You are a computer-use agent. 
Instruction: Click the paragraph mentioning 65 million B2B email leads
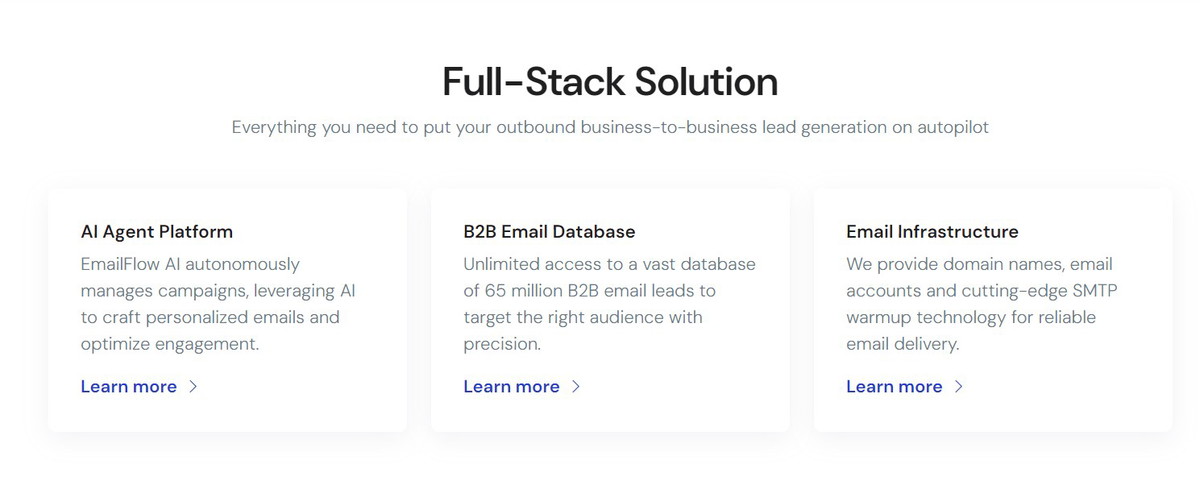(x=610, y=304)
